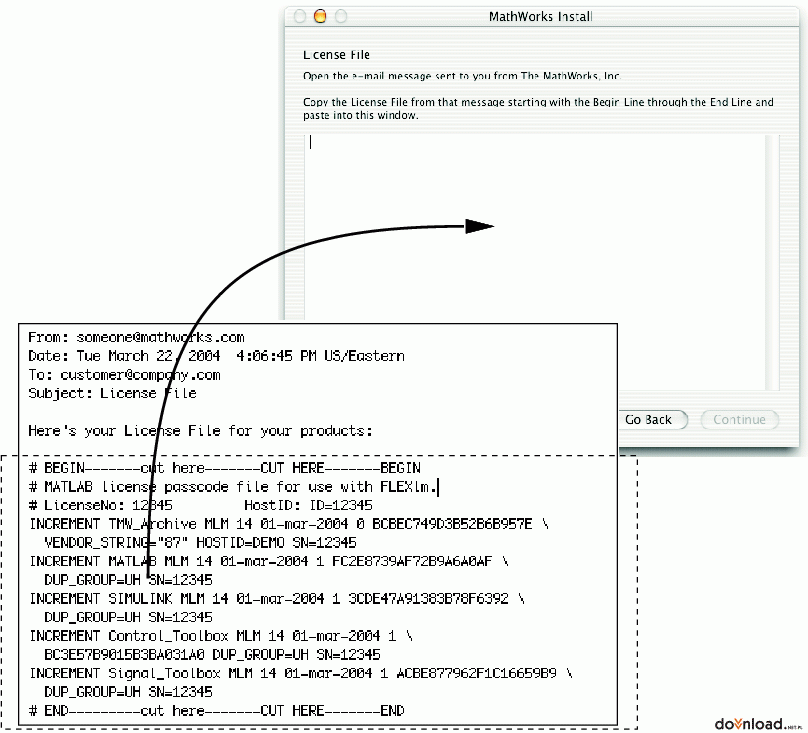The height and width of the screenshot is (733, 808).
Task: Click the VENDOR_STRING="87" HOSTID=DEMO line
Action: (200, 543)
